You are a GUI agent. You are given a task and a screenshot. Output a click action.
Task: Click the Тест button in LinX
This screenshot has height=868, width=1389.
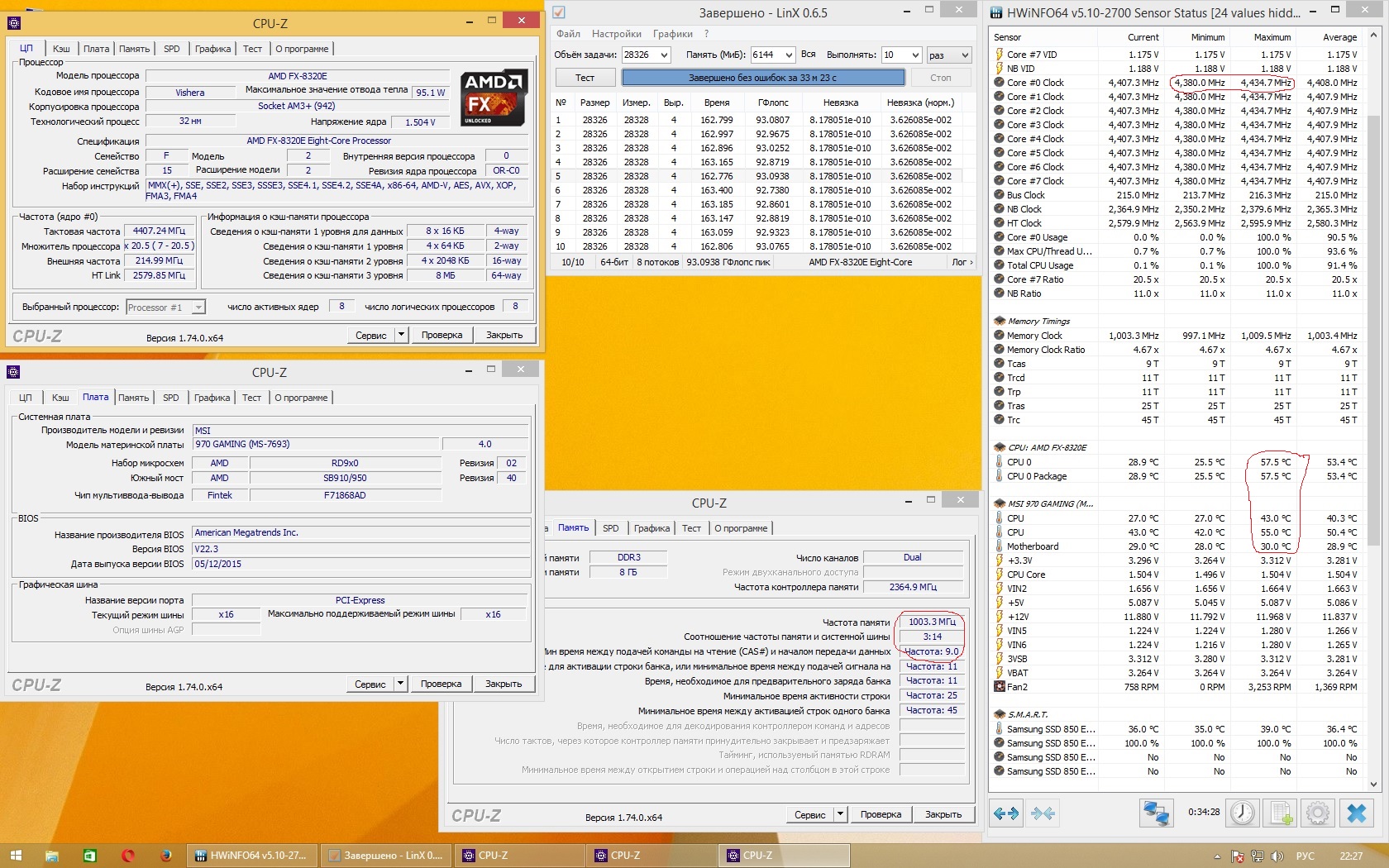(x=585, y=78)
